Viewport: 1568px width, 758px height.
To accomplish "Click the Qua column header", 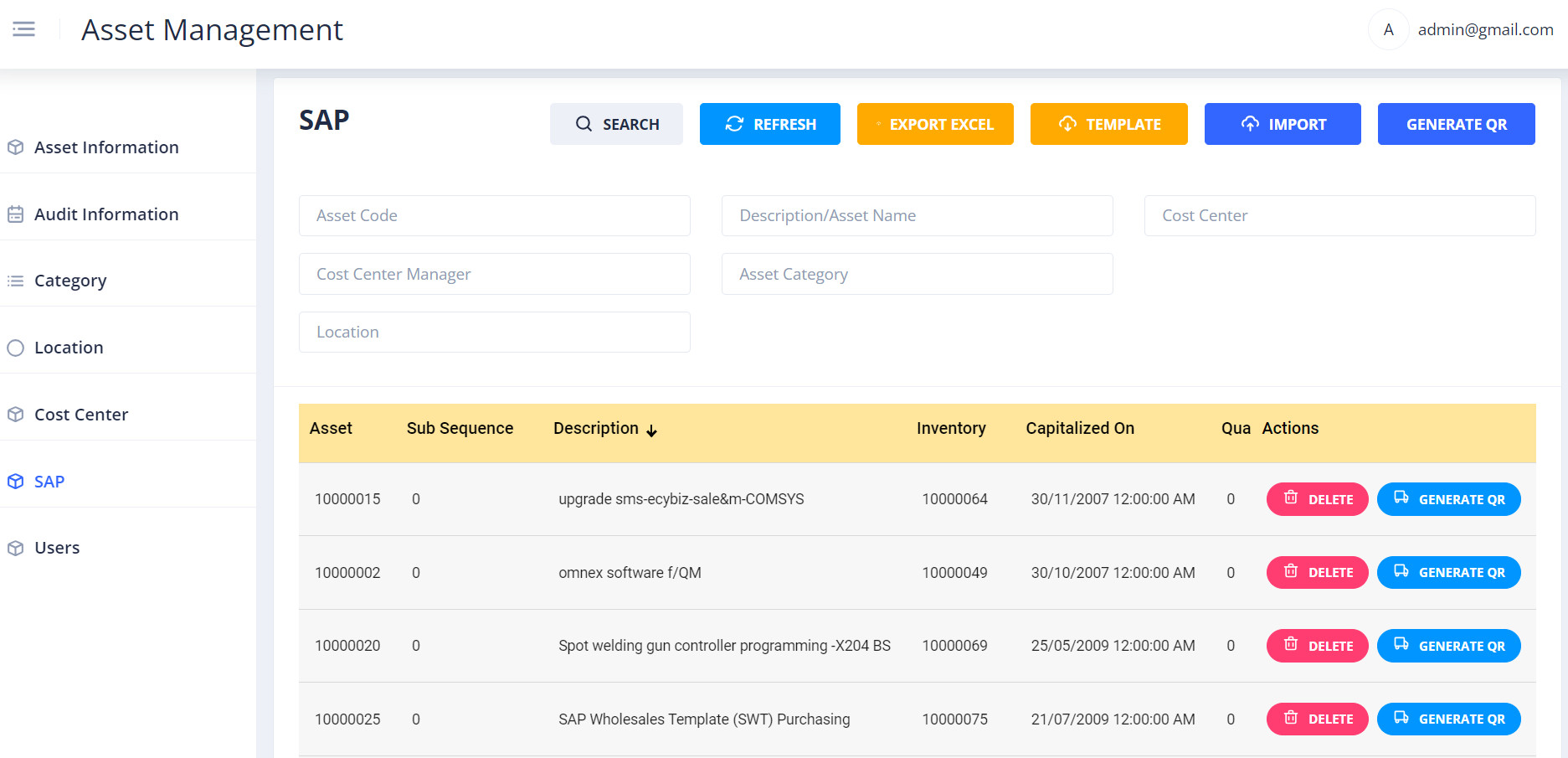I will pos(1236,428).
